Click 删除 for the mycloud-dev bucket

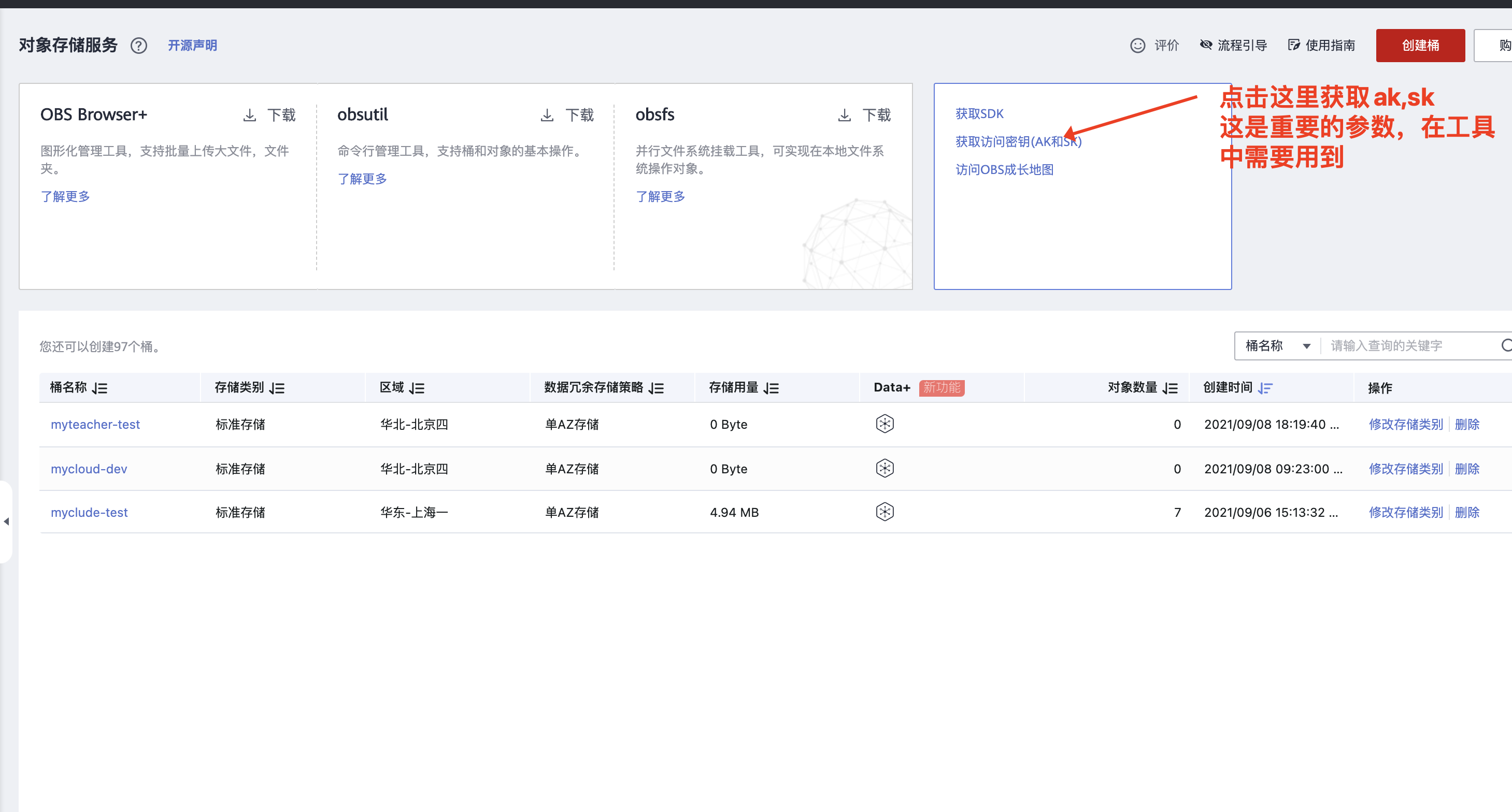click(1467, 468)
